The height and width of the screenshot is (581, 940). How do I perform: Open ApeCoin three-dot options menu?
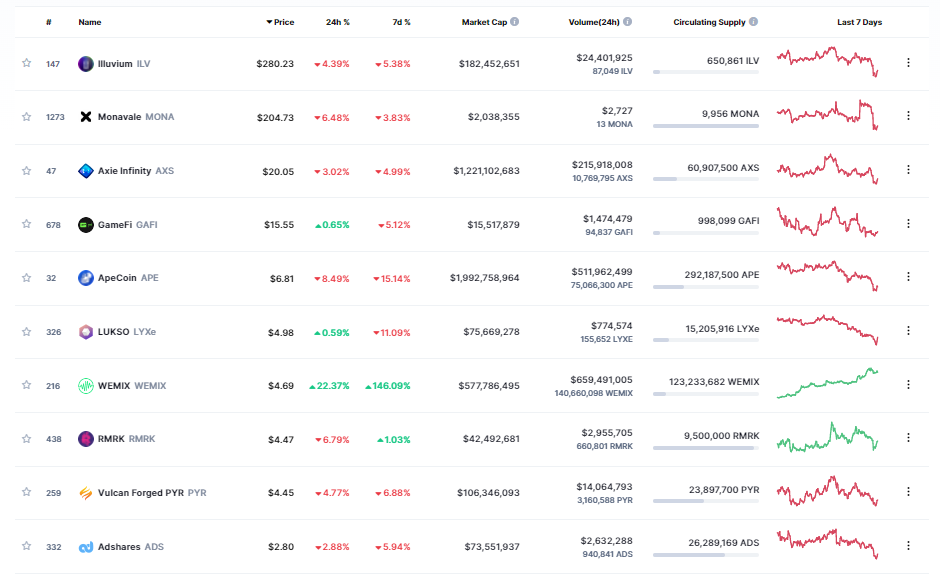908,276
